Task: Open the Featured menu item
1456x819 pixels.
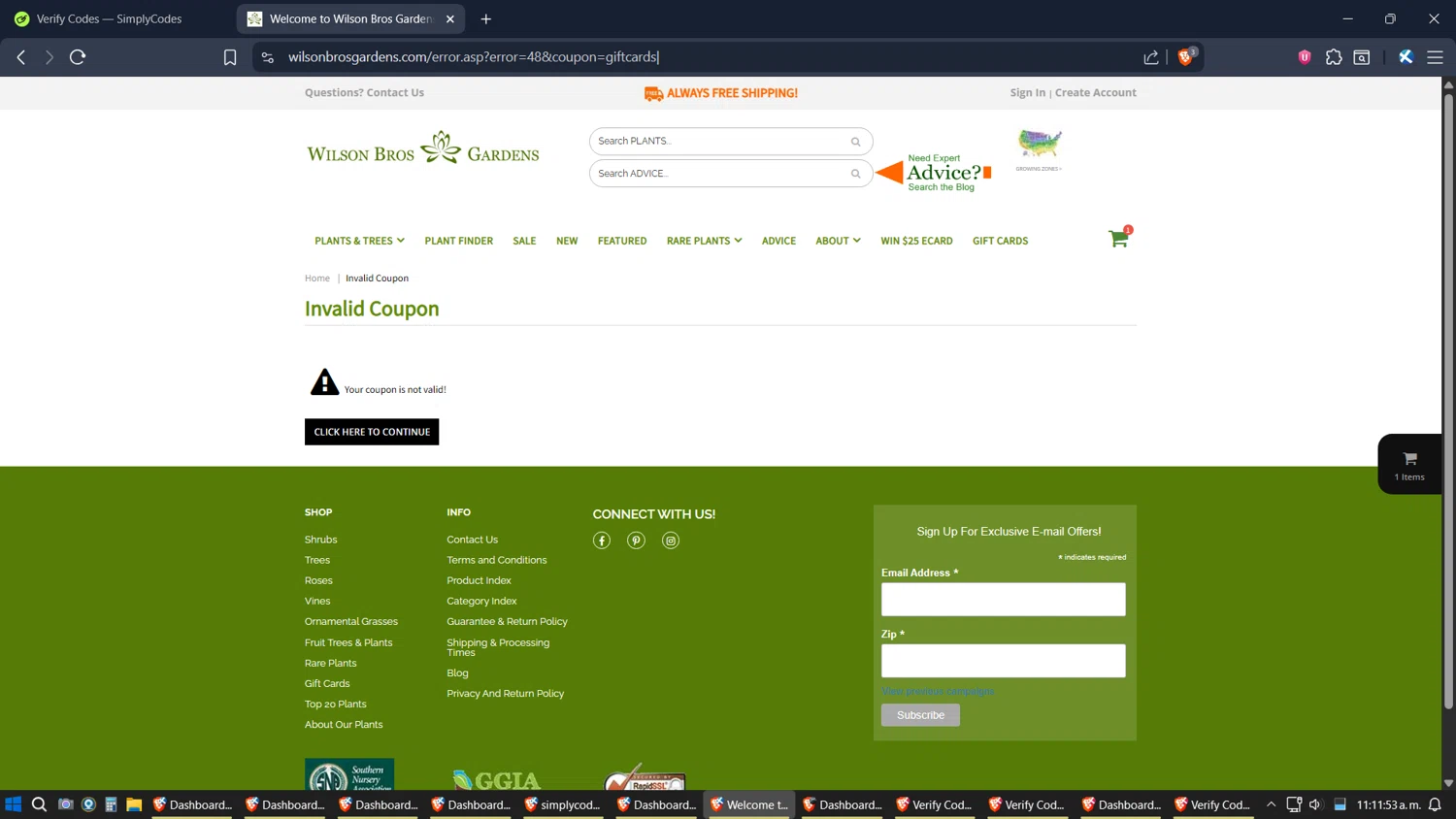Action: 622,241
